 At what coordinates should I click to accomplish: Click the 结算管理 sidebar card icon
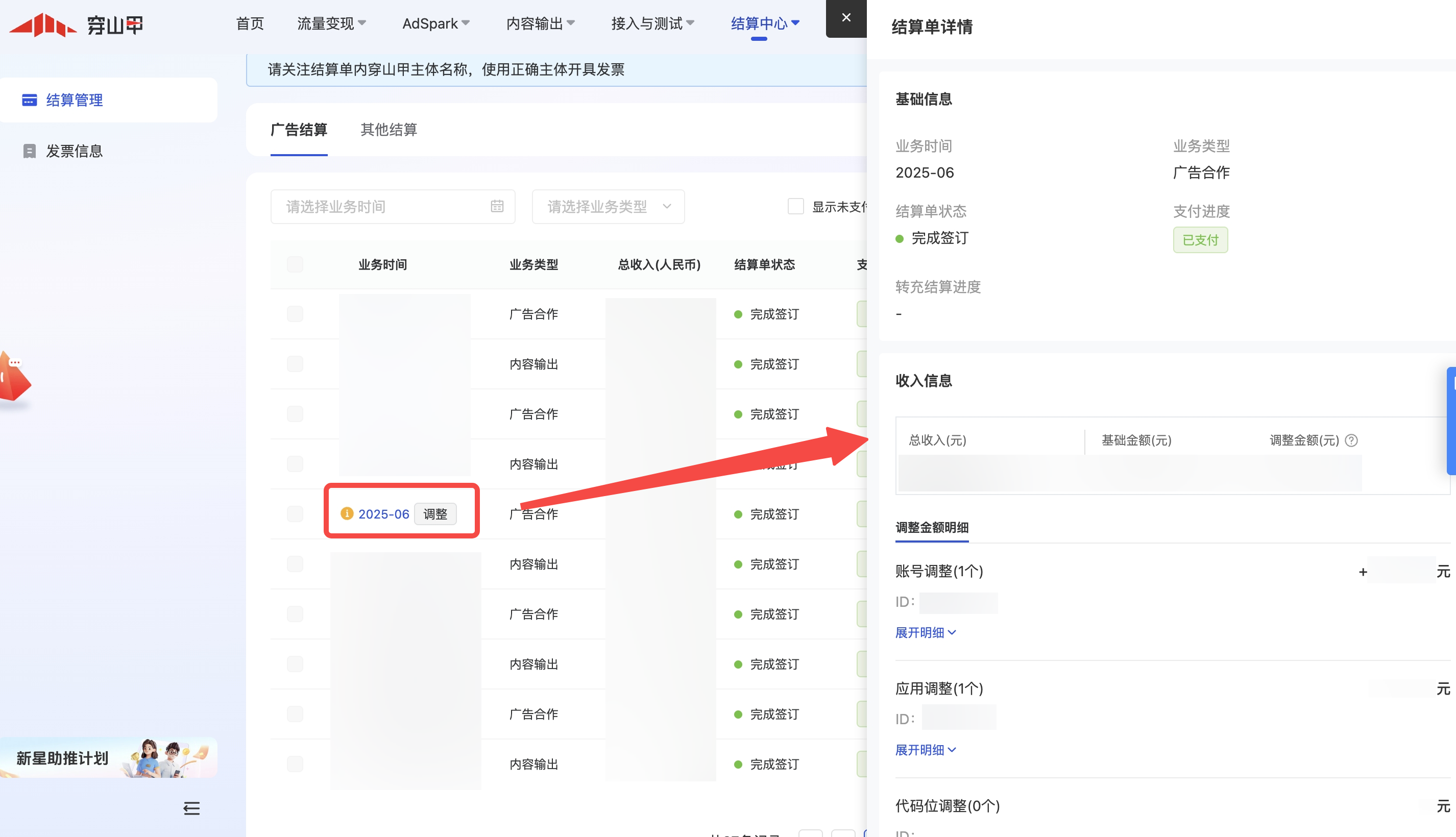[x=29, y=100]
